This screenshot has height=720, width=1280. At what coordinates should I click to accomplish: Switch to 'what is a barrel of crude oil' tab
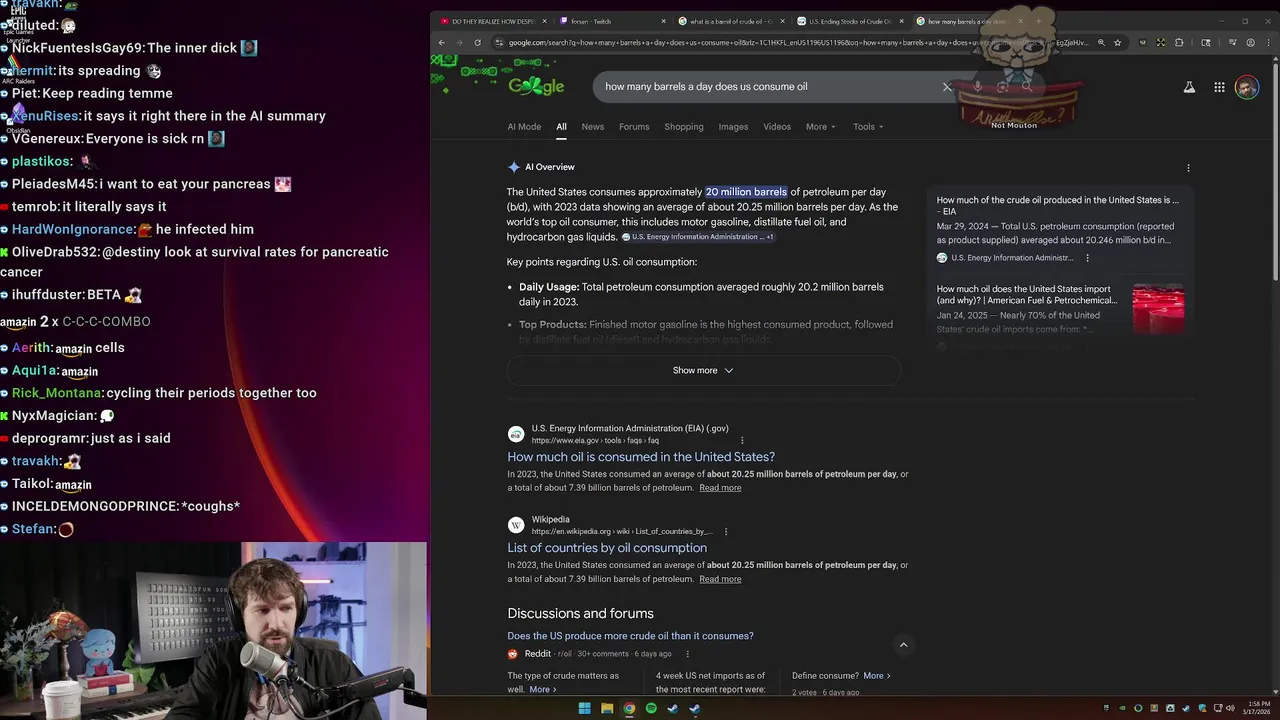pos(730,21)
